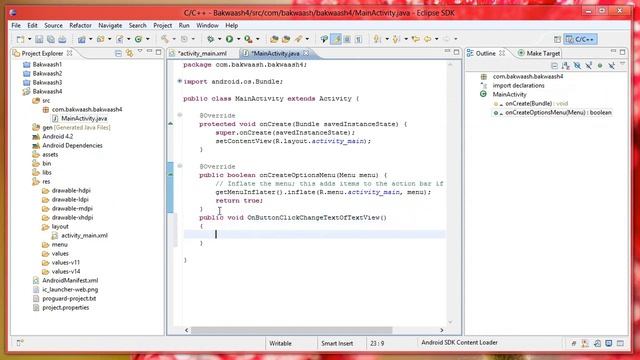Toggle Hide Static Members in Outline
The image size is (640, 360).
tap(589, 65)
